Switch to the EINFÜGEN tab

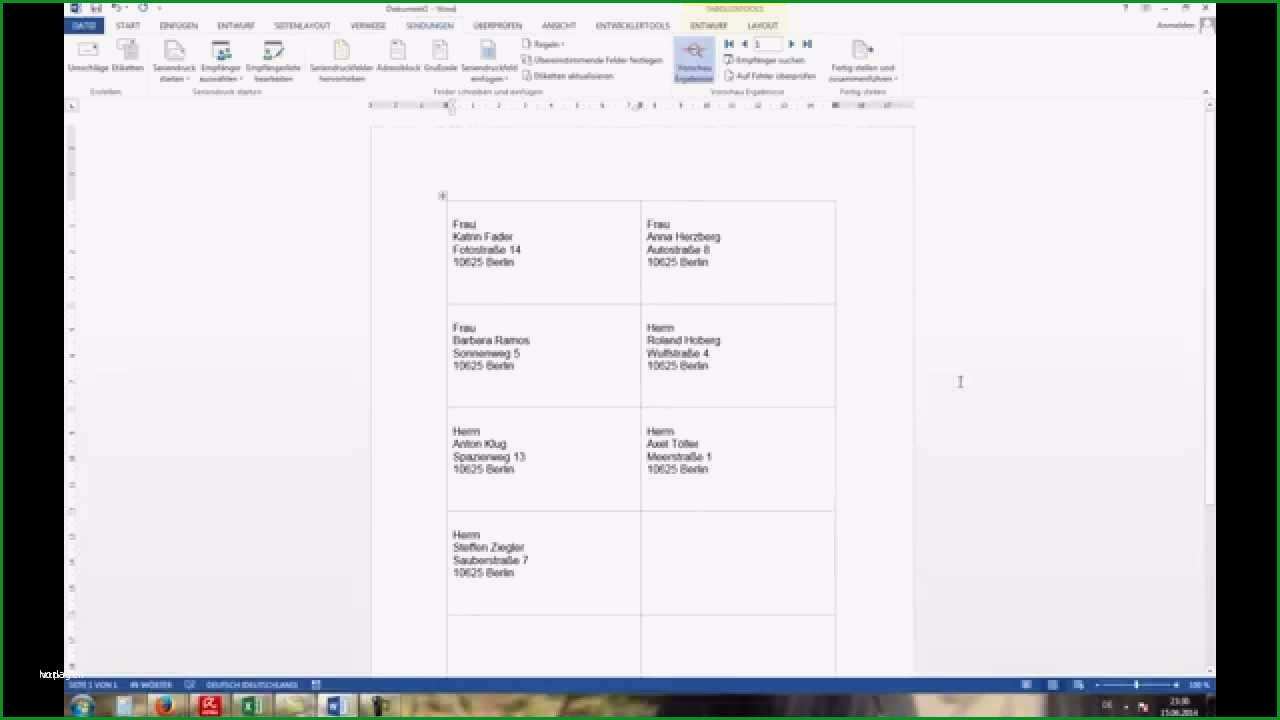[179, 25]
